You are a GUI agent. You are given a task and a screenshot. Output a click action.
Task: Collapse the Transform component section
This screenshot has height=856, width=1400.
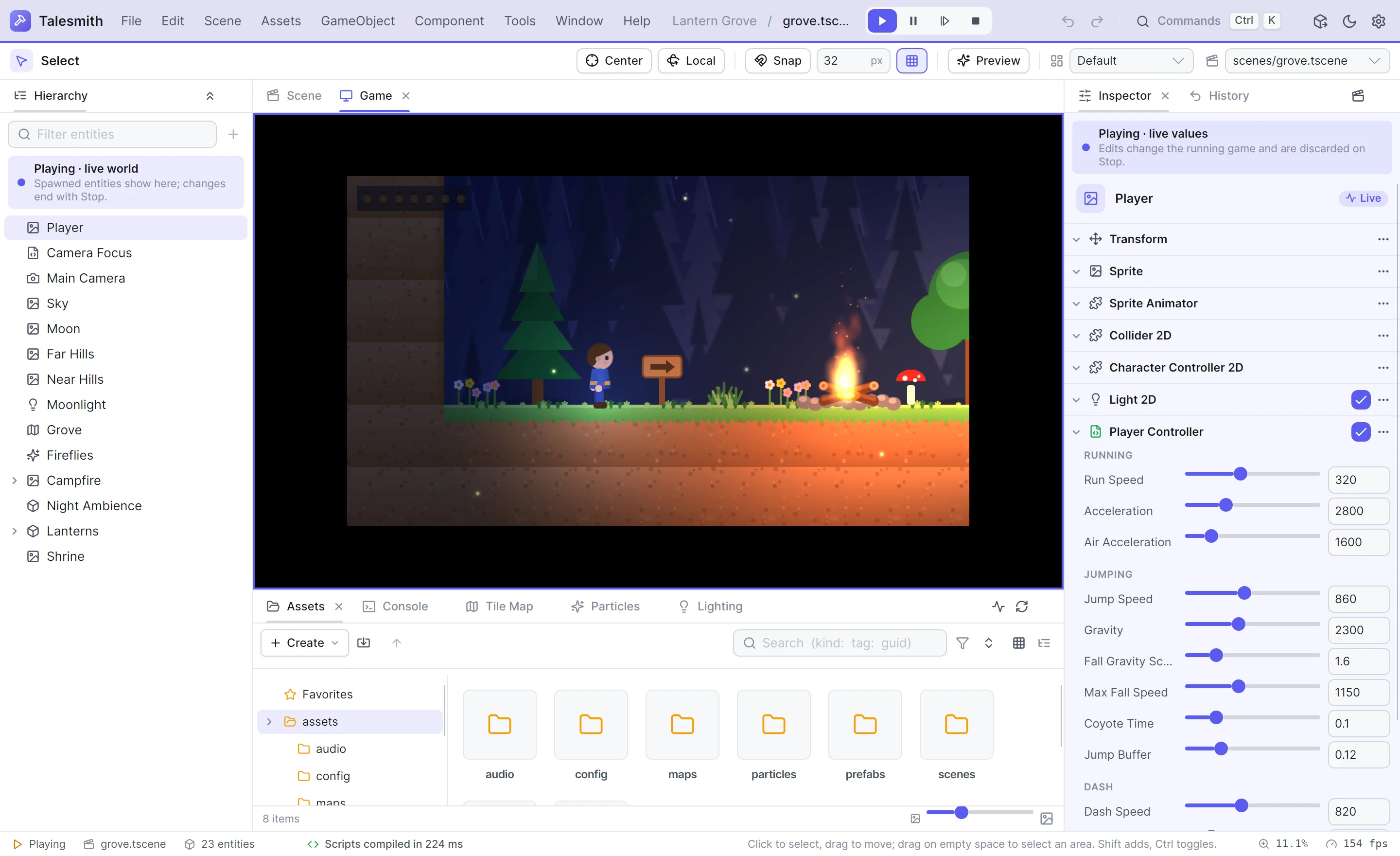pyautogui.click(x=1076, y=239)
